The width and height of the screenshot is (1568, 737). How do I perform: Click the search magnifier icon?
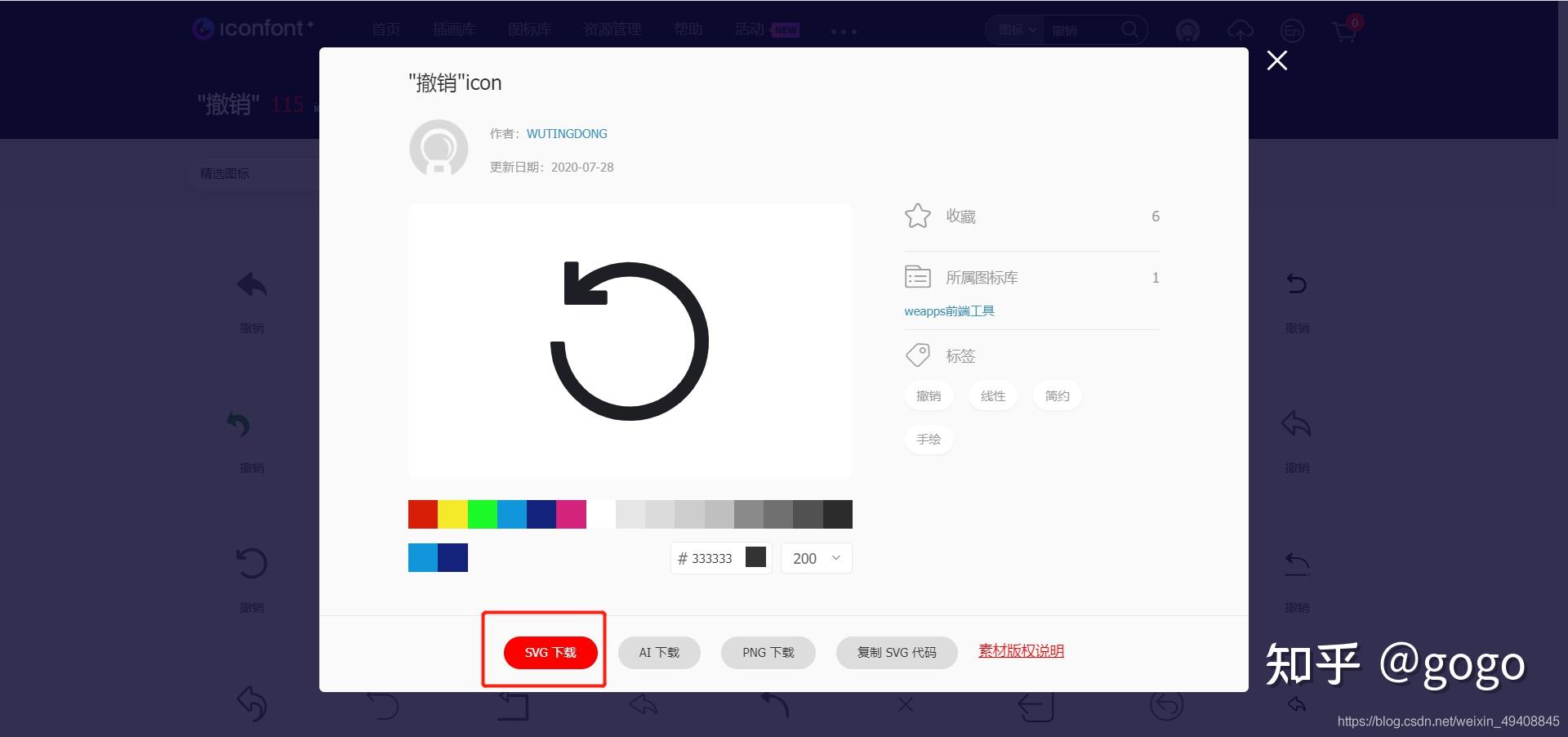1130,29
